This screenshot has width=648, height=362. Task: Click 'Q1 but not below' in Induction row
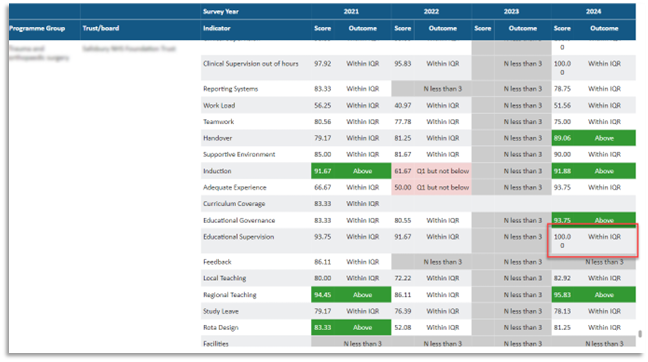[x=443, y=171]
